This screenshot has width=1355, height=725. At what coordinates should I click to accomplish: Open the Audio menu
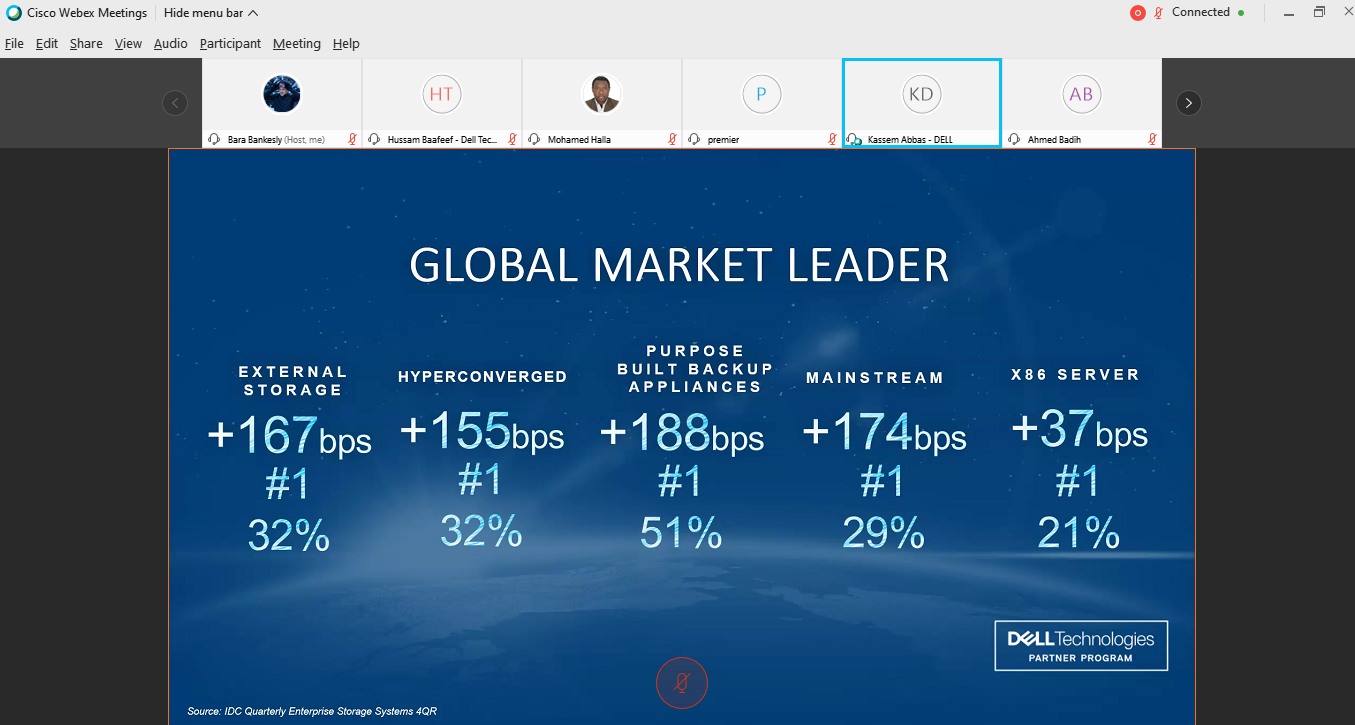click(x=171, y=44)
